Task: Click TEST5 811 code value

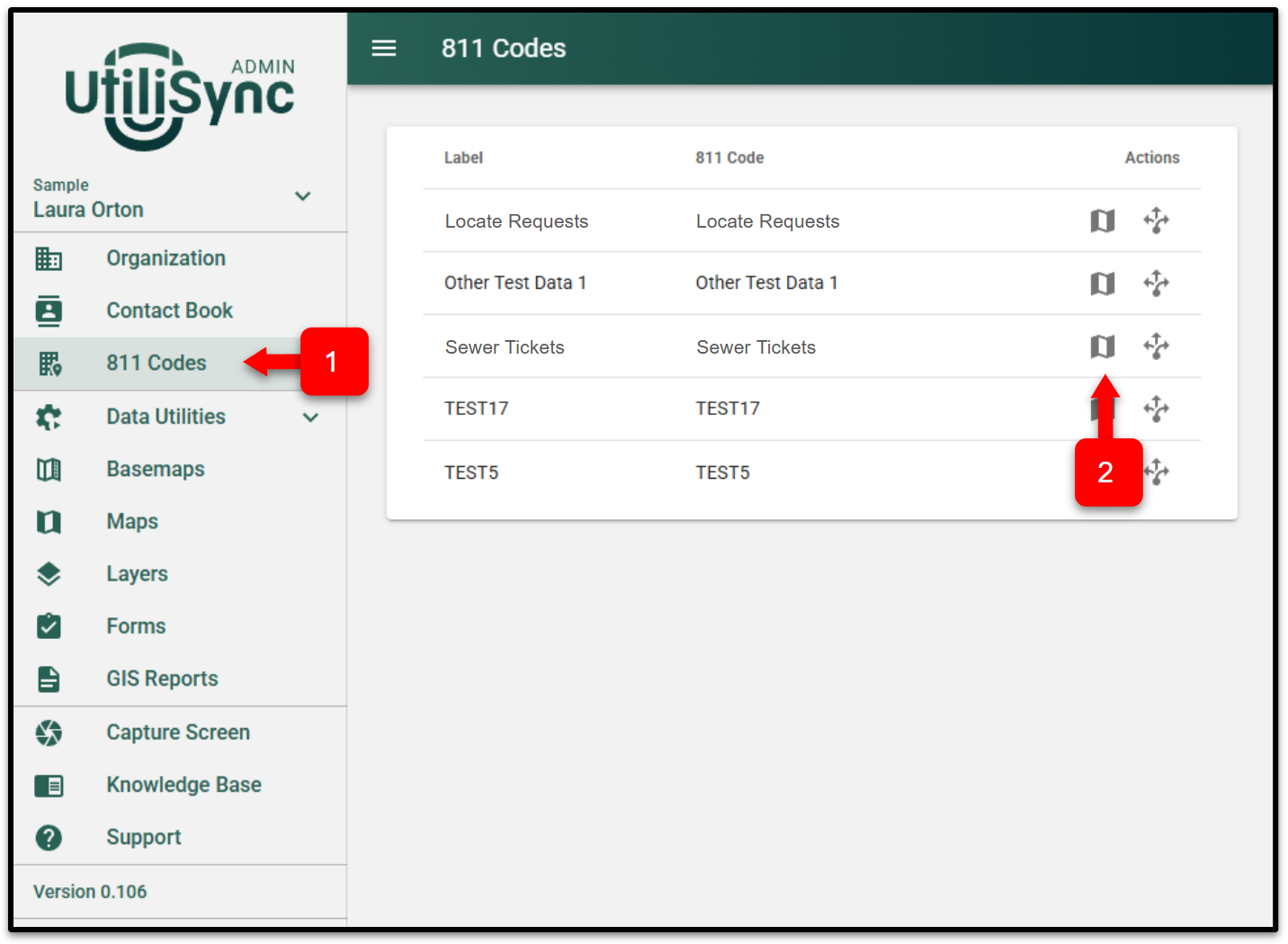Action: coord(722,473)
